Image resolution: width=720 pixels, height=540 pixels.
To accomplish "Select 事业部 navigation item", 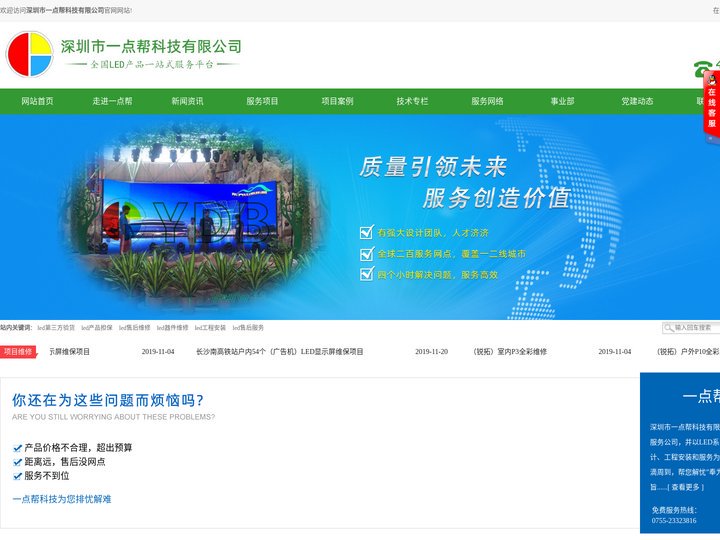I will pyautogui.click(x=562, y=101).
